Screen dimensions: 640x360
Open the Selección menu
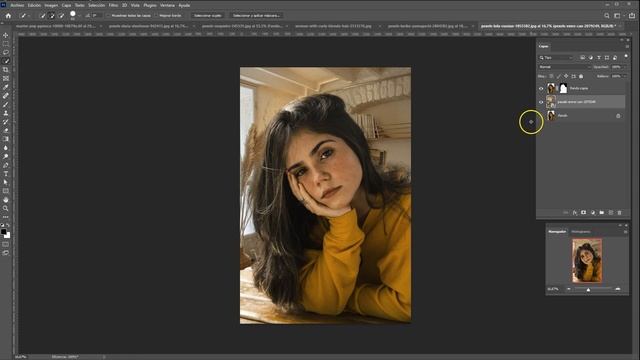[96, 5]
